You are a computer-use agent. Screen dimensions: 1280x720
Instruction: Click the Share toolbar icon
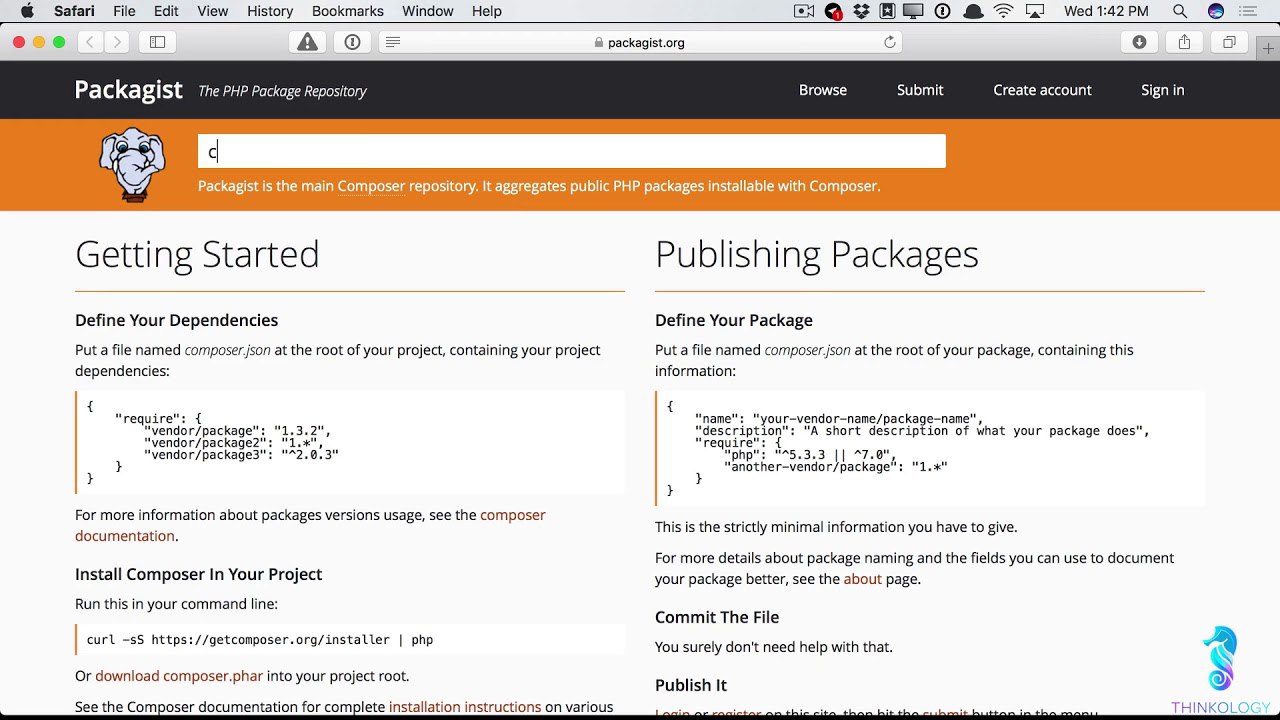[x=1184, y=42]
